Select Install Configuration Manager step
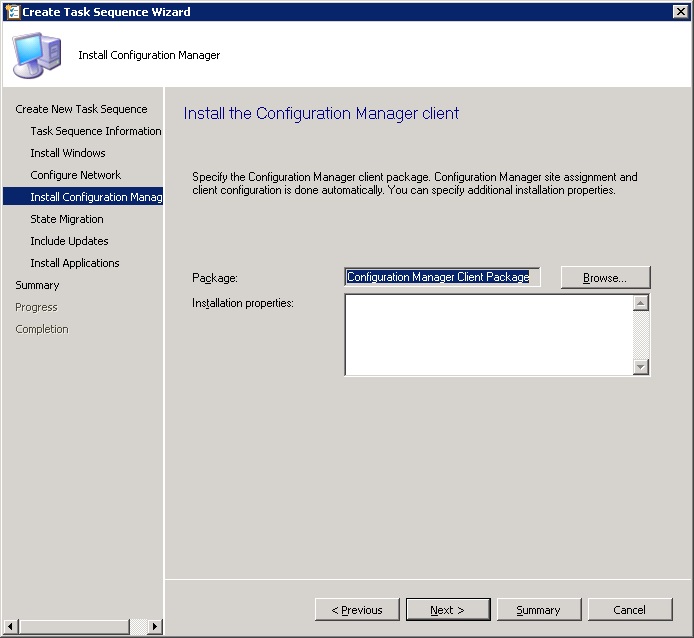 click(x=95, y=197)
